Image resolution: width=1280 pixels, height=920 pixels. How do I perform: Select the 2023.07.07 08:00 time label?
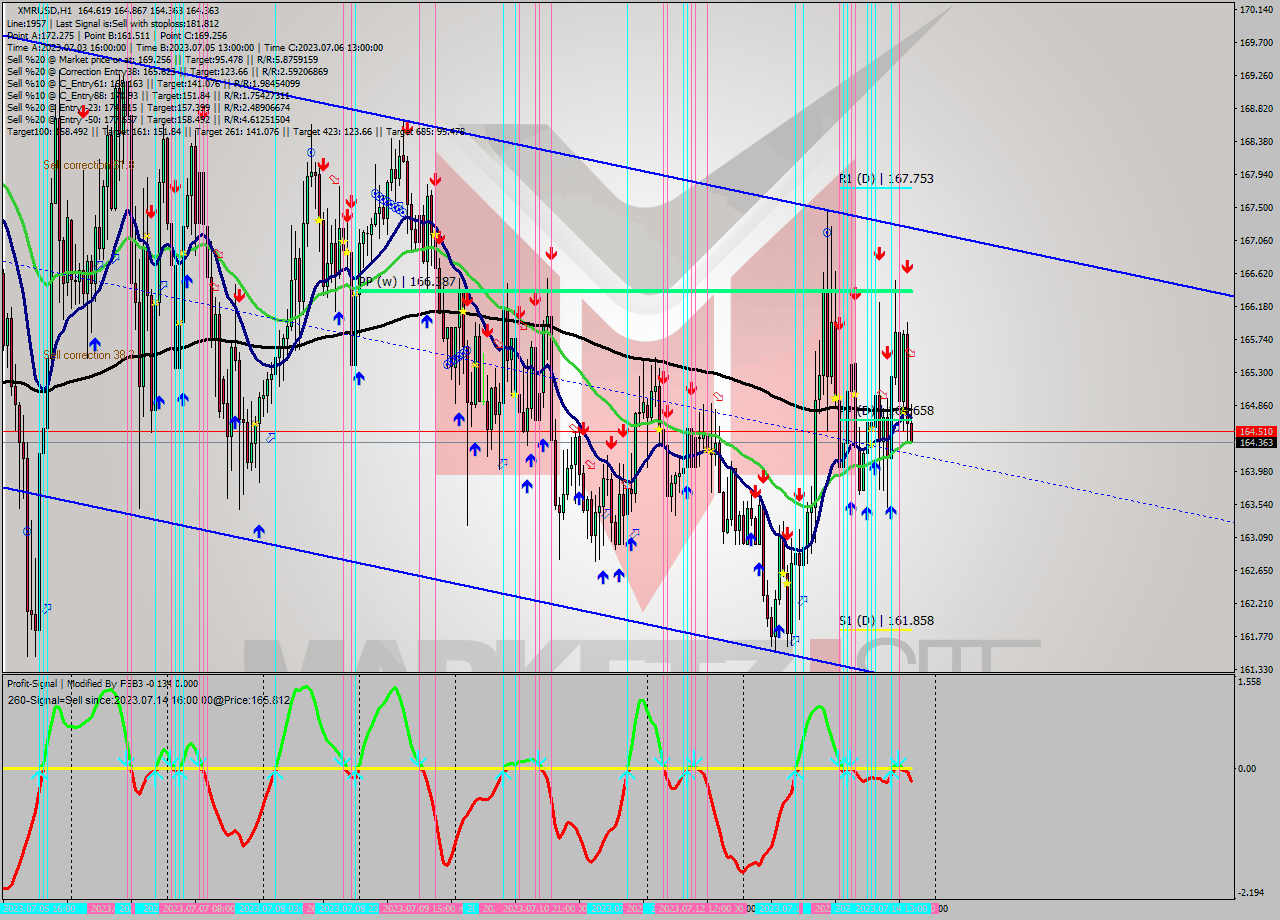coord(197,909)
